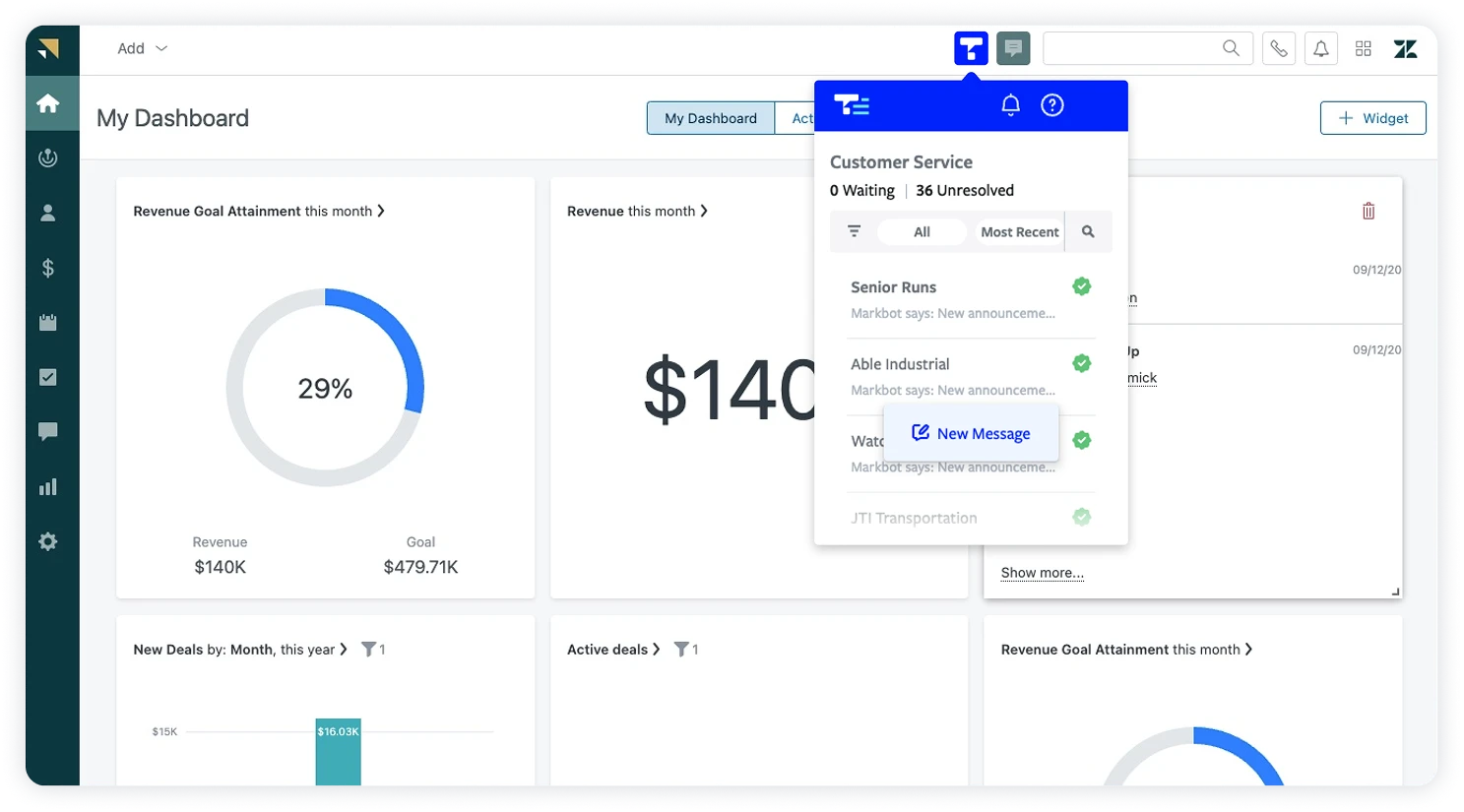The height and width of the screenshot is (812, 1464).
Task: Click green check on Senior Runs conversation
Action: [1082, 286]
